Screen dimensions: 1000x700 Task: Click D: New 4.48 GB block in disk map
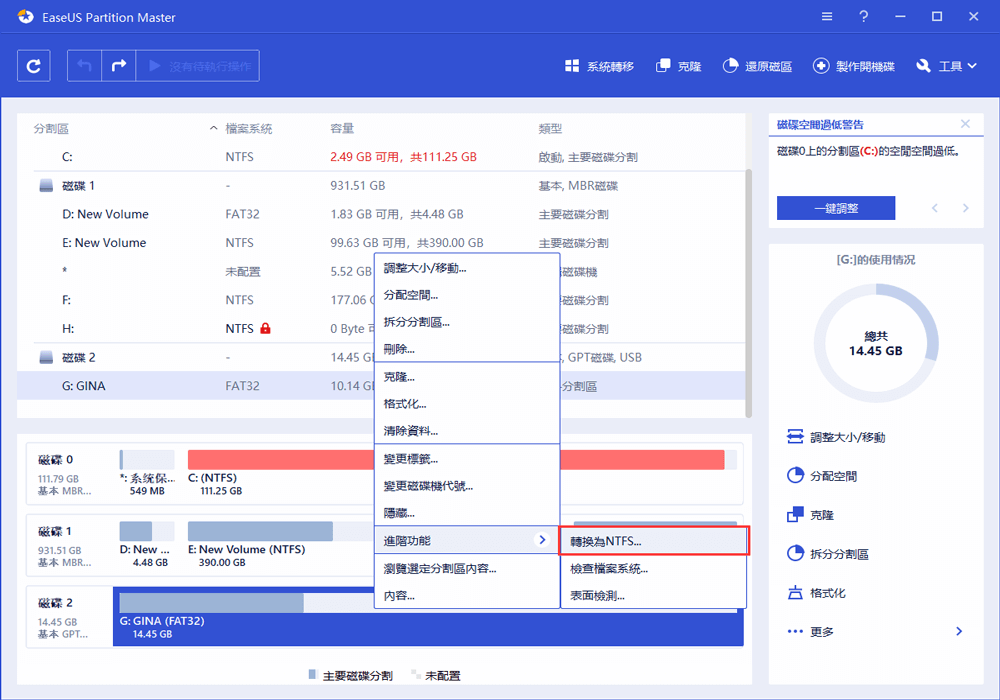coord(147,545)
